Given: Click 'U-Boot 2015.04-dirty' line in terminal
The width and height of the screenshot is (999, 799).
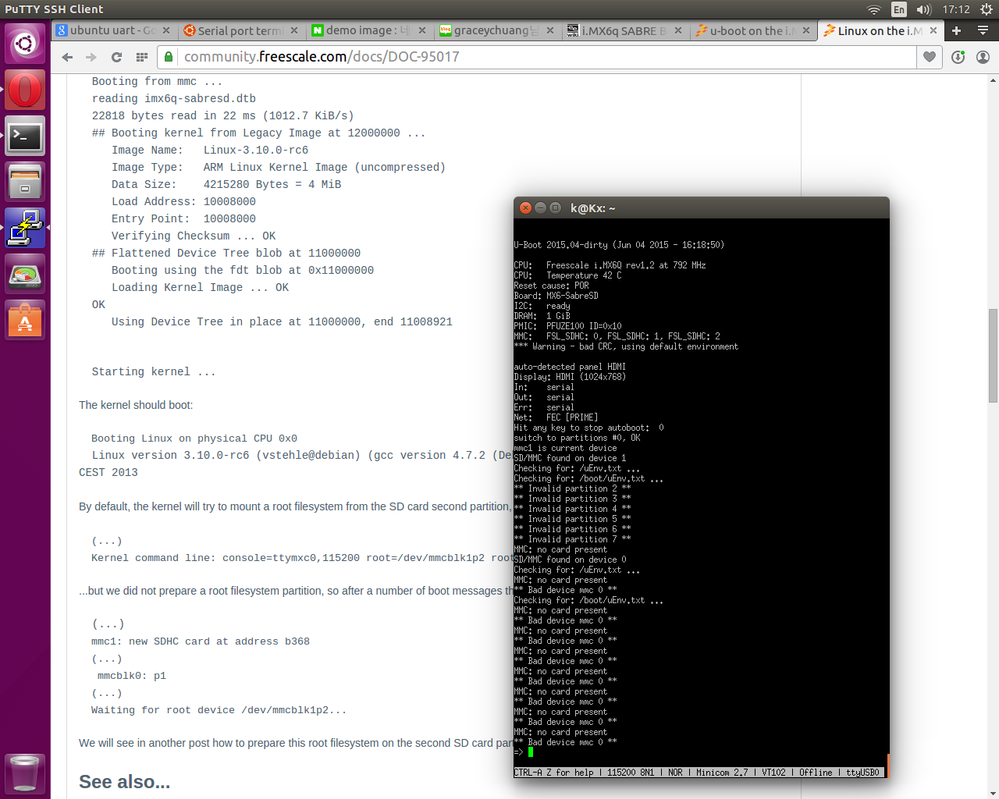Looking at the screenshot, I should [619, 245].
